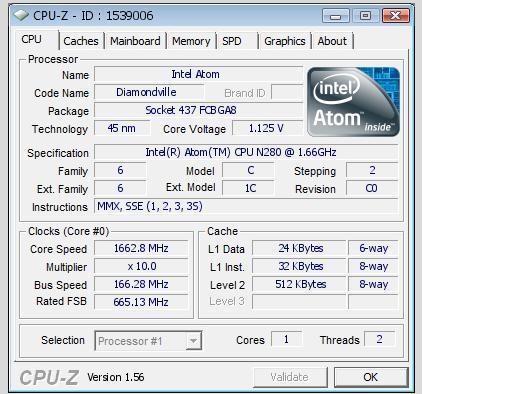This screenshot has height=394, width=512.
Task: Open the Graphics tab
Action: pyautogui.click(x=285, y=41)
